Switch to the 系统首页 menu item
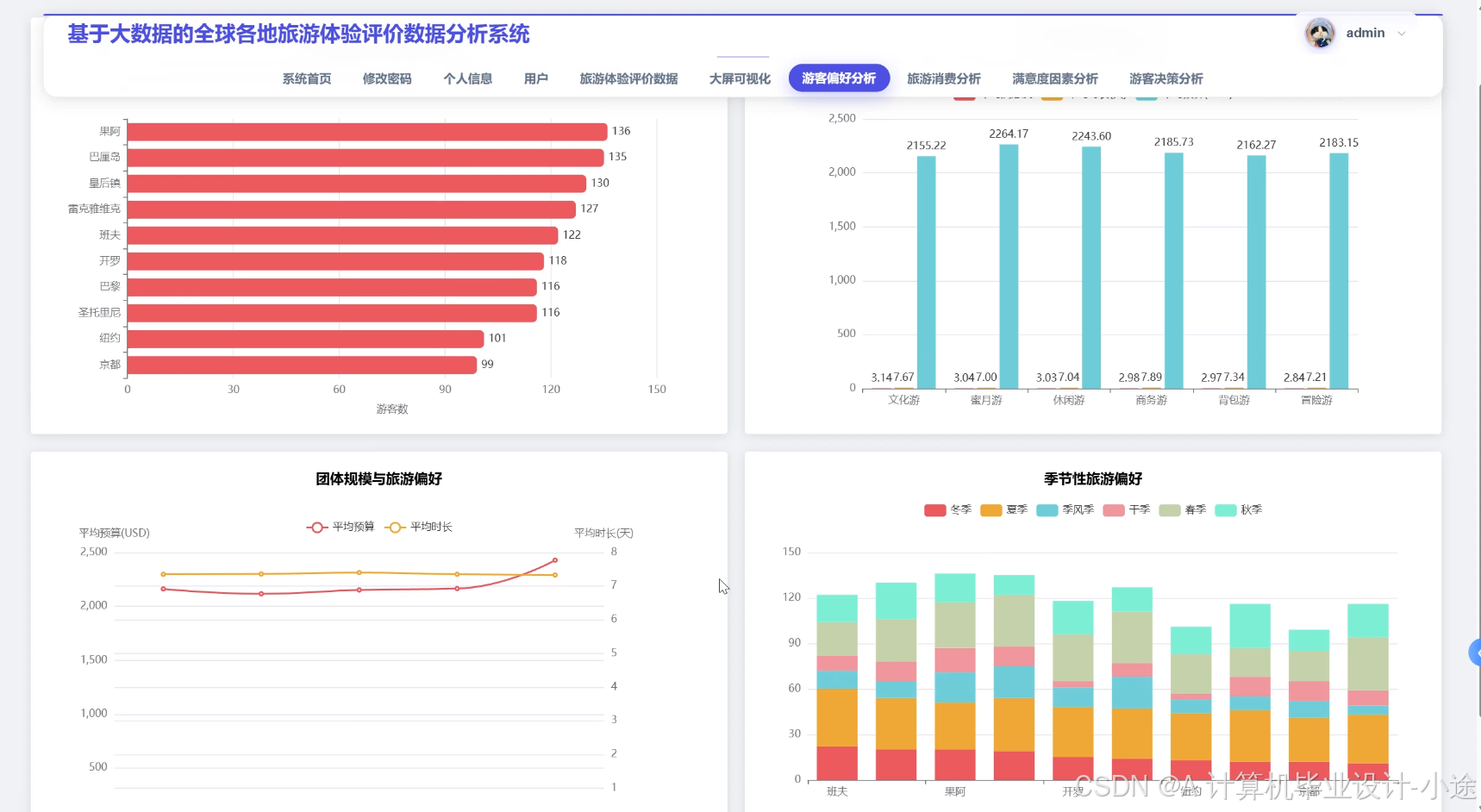Screen dimensions: 1481x812 pos(306,78)
